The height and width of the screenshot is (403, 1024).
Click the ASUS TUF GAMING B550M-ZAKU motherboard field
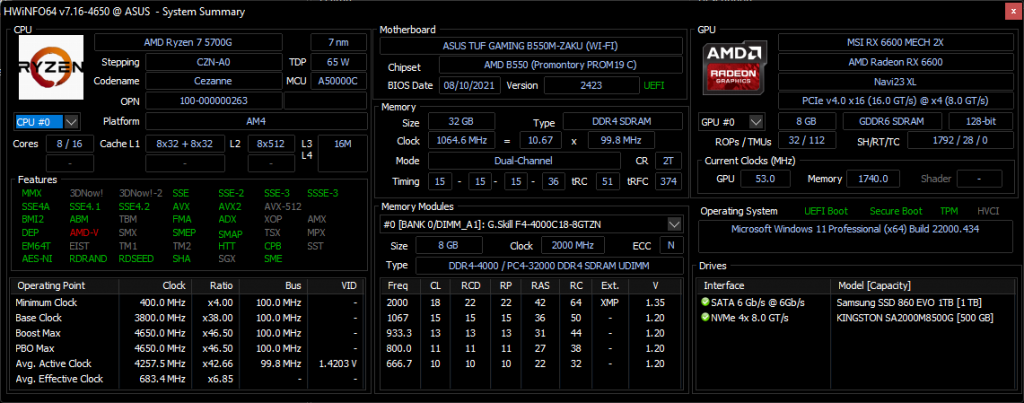(x=531, y=46)
